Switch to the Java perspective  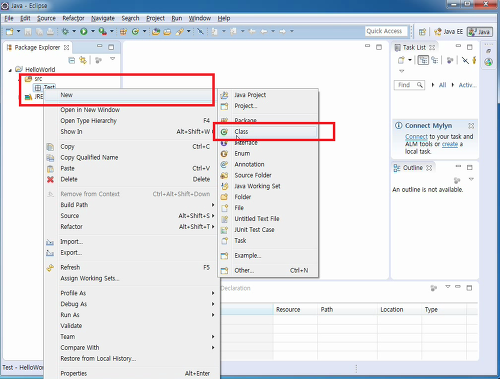(480, 32)
